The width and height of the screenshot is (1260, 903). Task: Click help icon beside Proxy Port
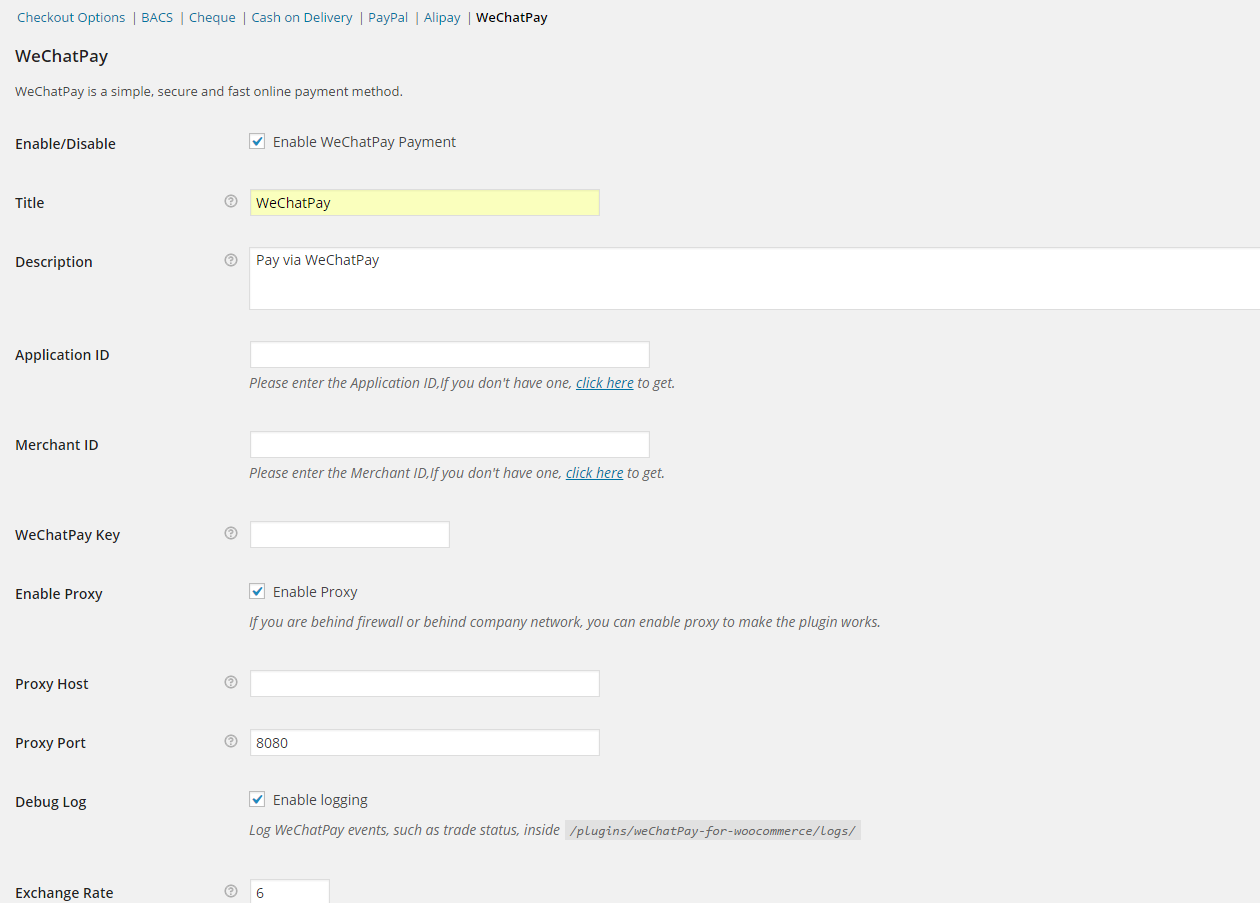tap(231, 741)
